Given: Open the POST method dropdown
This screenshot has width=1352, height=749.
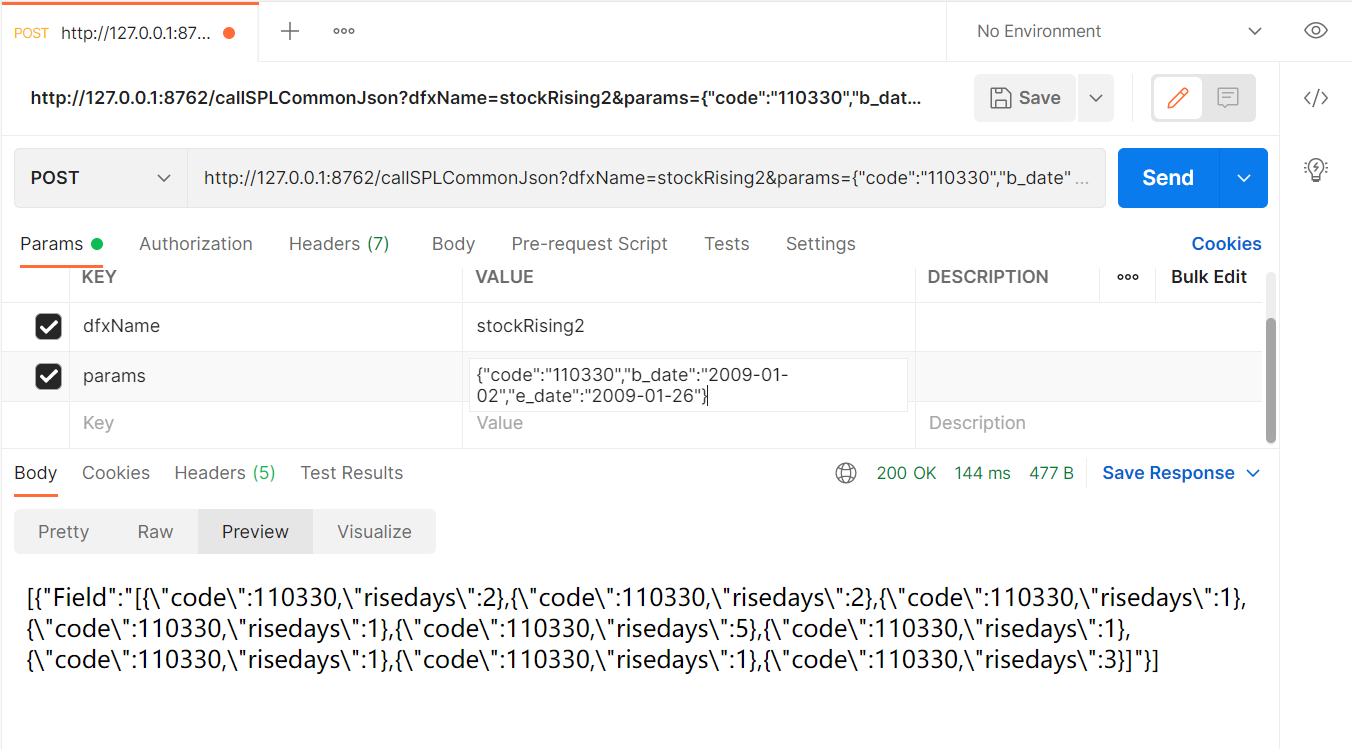Looking at the screenshot, I should point(100,178).
